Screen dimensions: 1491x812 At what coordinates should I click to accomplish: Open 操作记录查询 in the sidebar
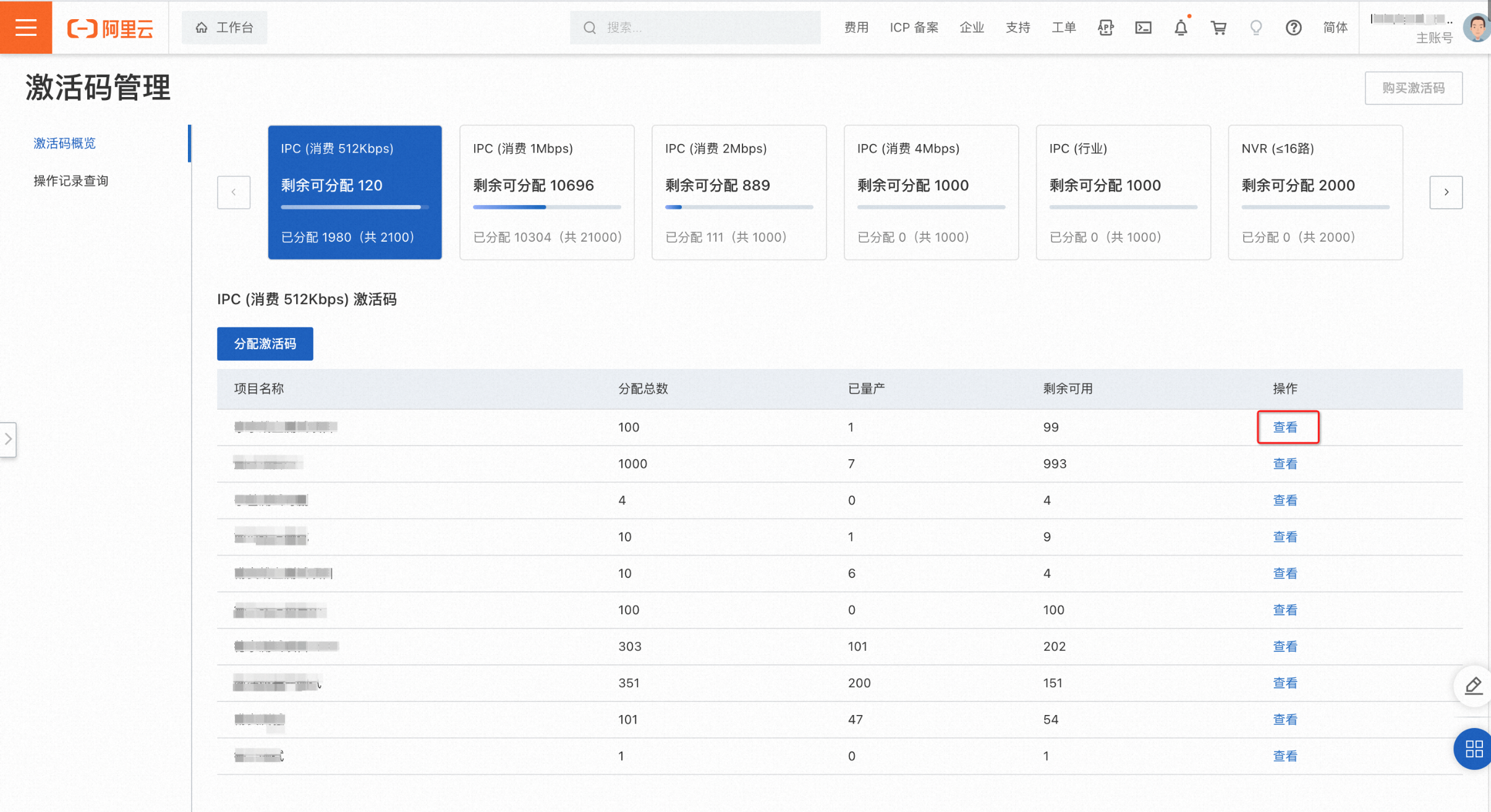click(x=71, y=180)
